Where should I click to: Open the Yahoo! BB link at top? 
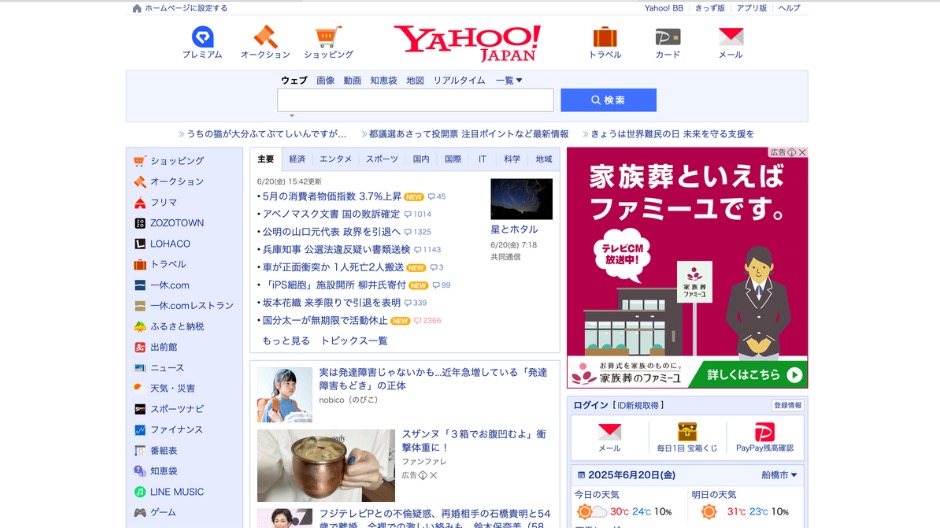(664, 8)
